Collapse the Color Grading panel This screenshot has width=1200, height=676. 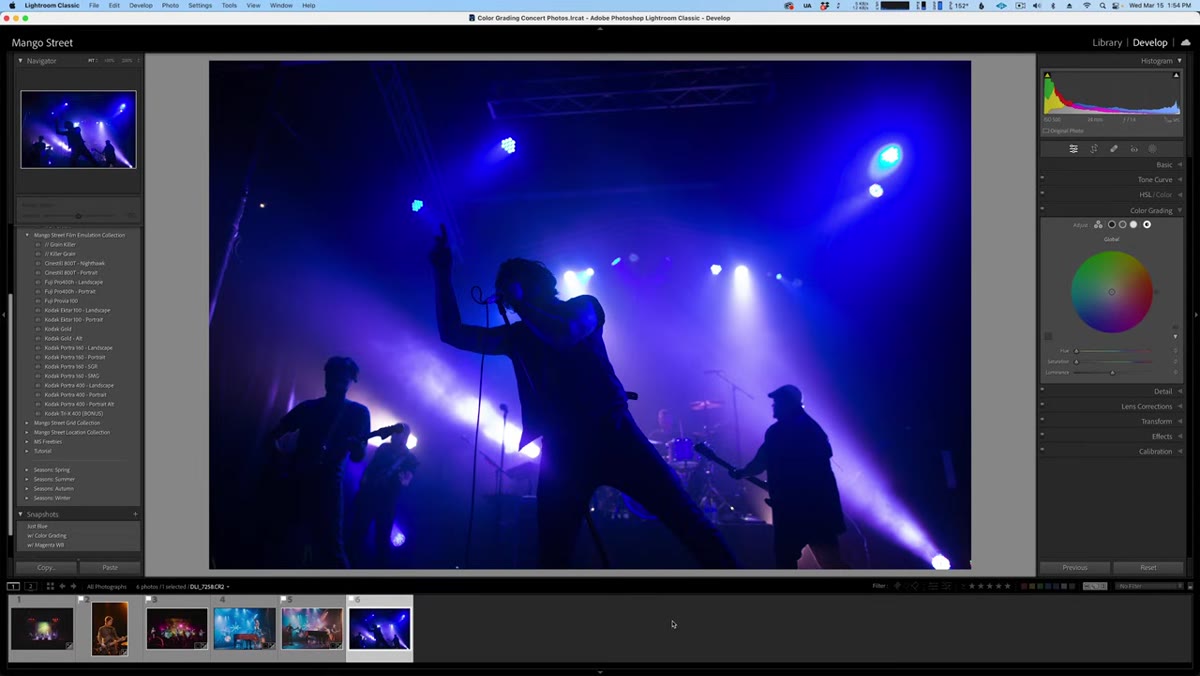1180,211
